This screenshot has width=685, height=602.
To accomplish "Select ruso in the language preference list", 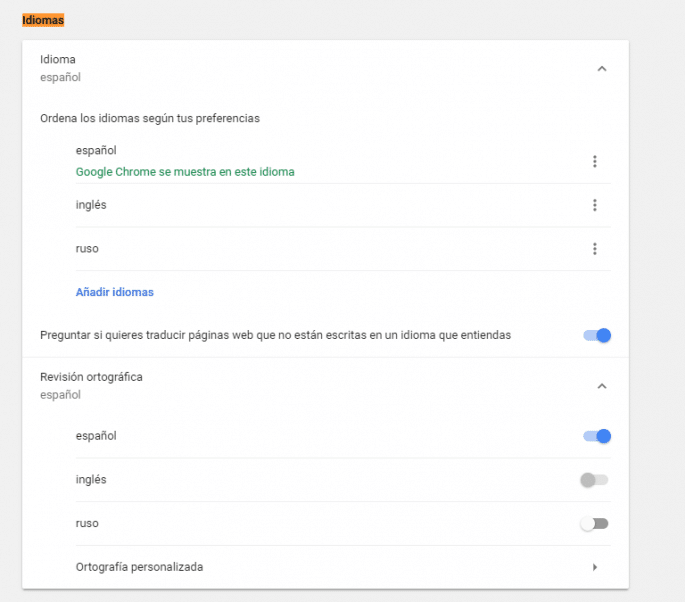I will pos(87,249).
